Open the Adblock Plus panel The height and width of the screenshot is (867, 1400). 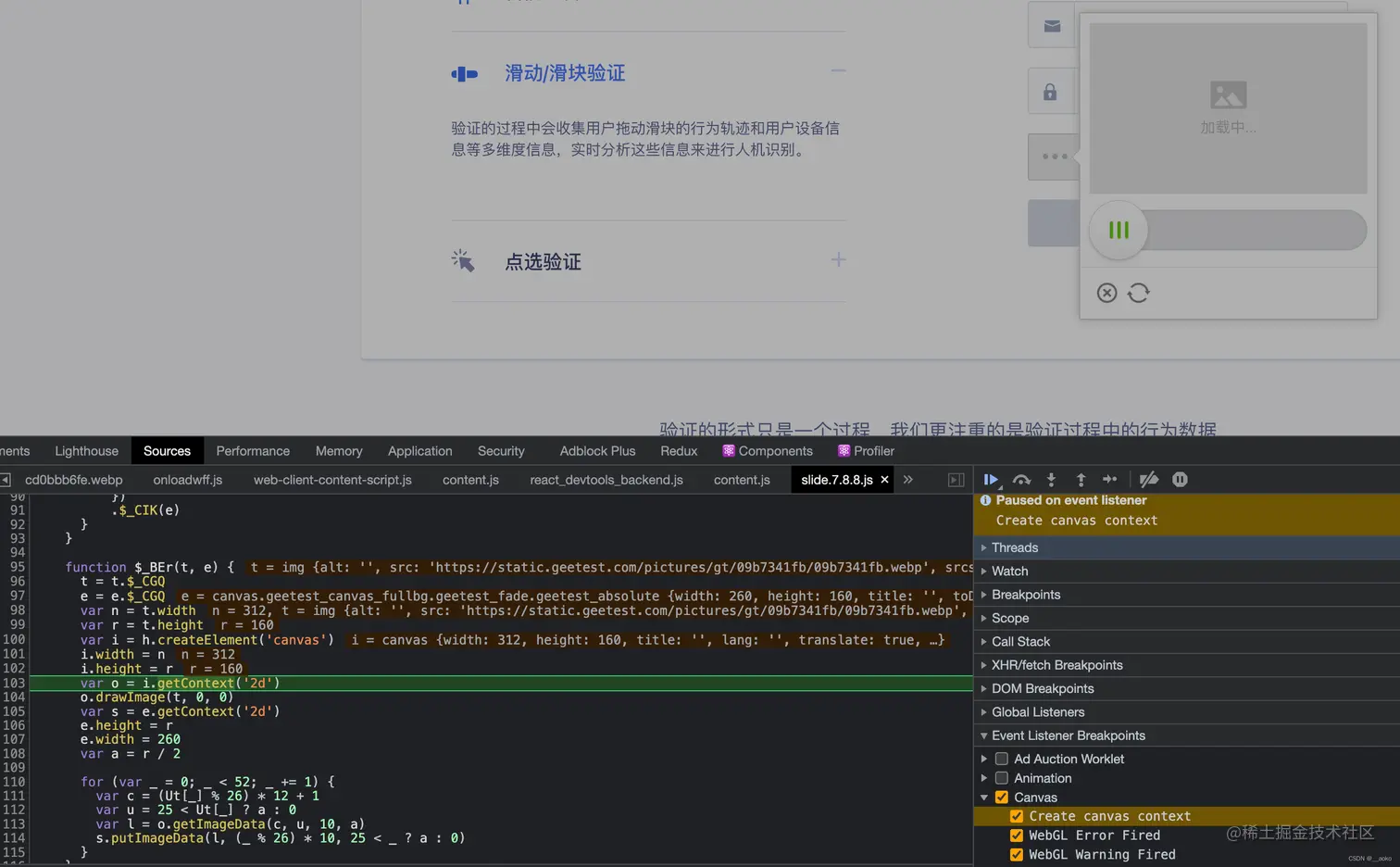tap(597, 451)
